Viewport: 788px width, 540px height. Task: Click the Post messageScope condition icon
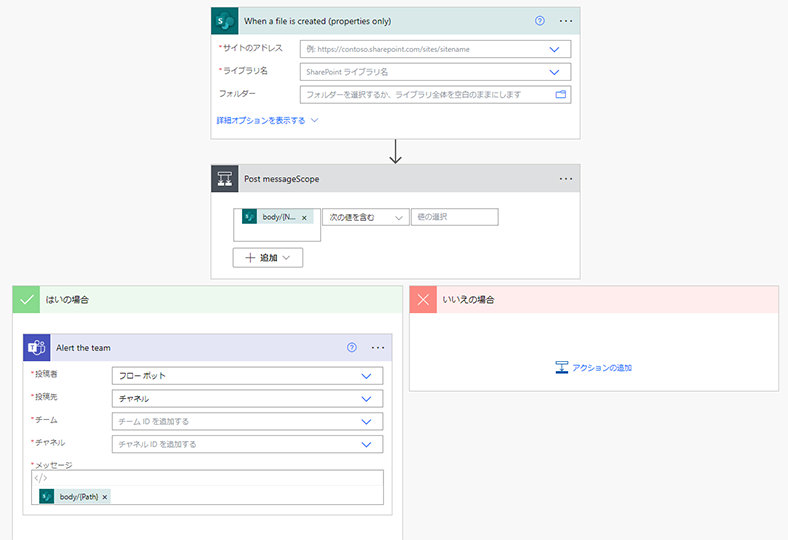tap(225, 179)
